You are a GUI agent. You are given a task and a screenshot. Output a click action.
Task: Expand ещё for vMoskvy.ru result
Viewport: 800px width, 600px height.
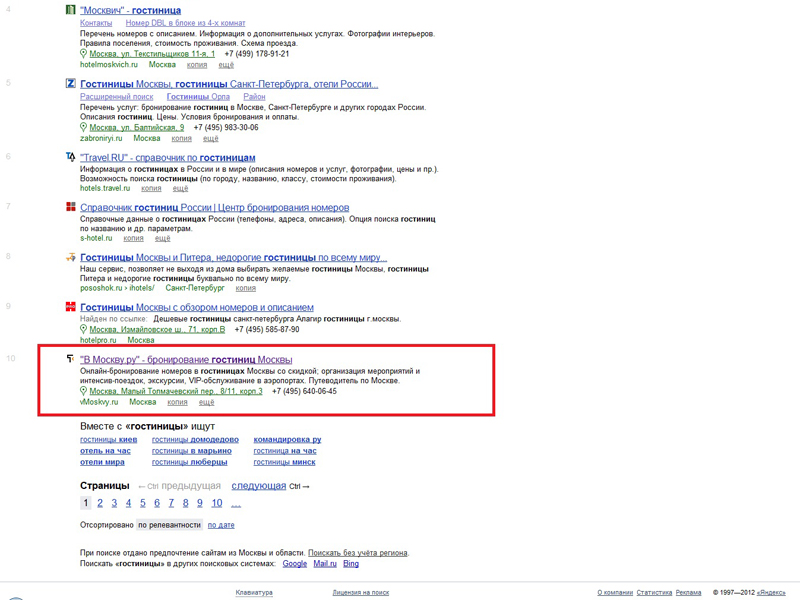point(206,402)
